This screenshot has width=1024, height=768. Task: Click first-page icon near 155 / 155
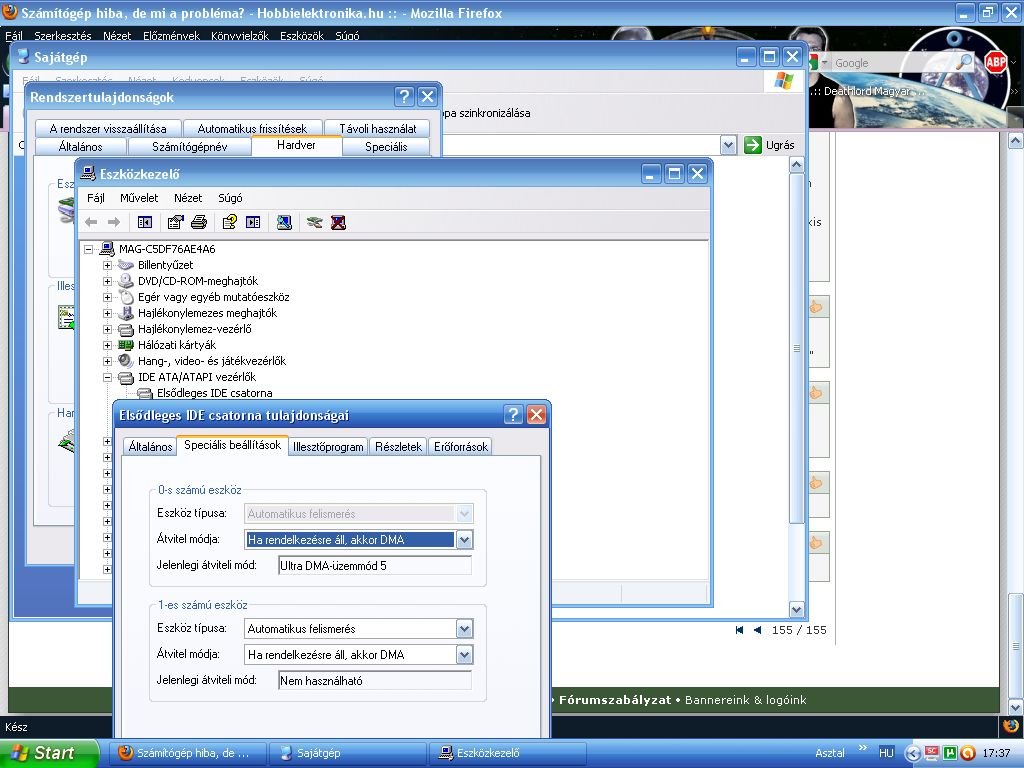[739, 630]
